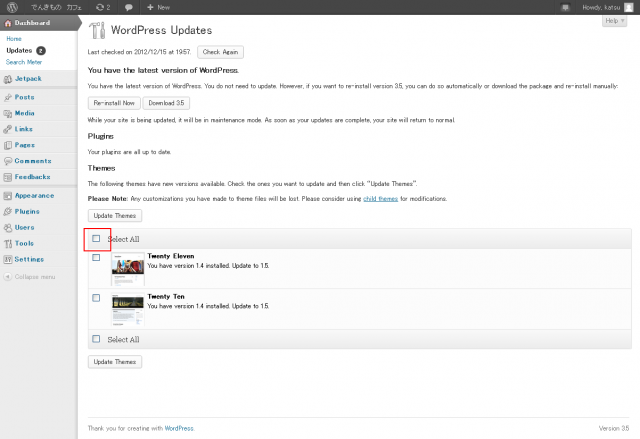The height and width of the screenshot is (439, 640).
Task: Tick the top Select All checkbox
Action: [x=96, y=239]
